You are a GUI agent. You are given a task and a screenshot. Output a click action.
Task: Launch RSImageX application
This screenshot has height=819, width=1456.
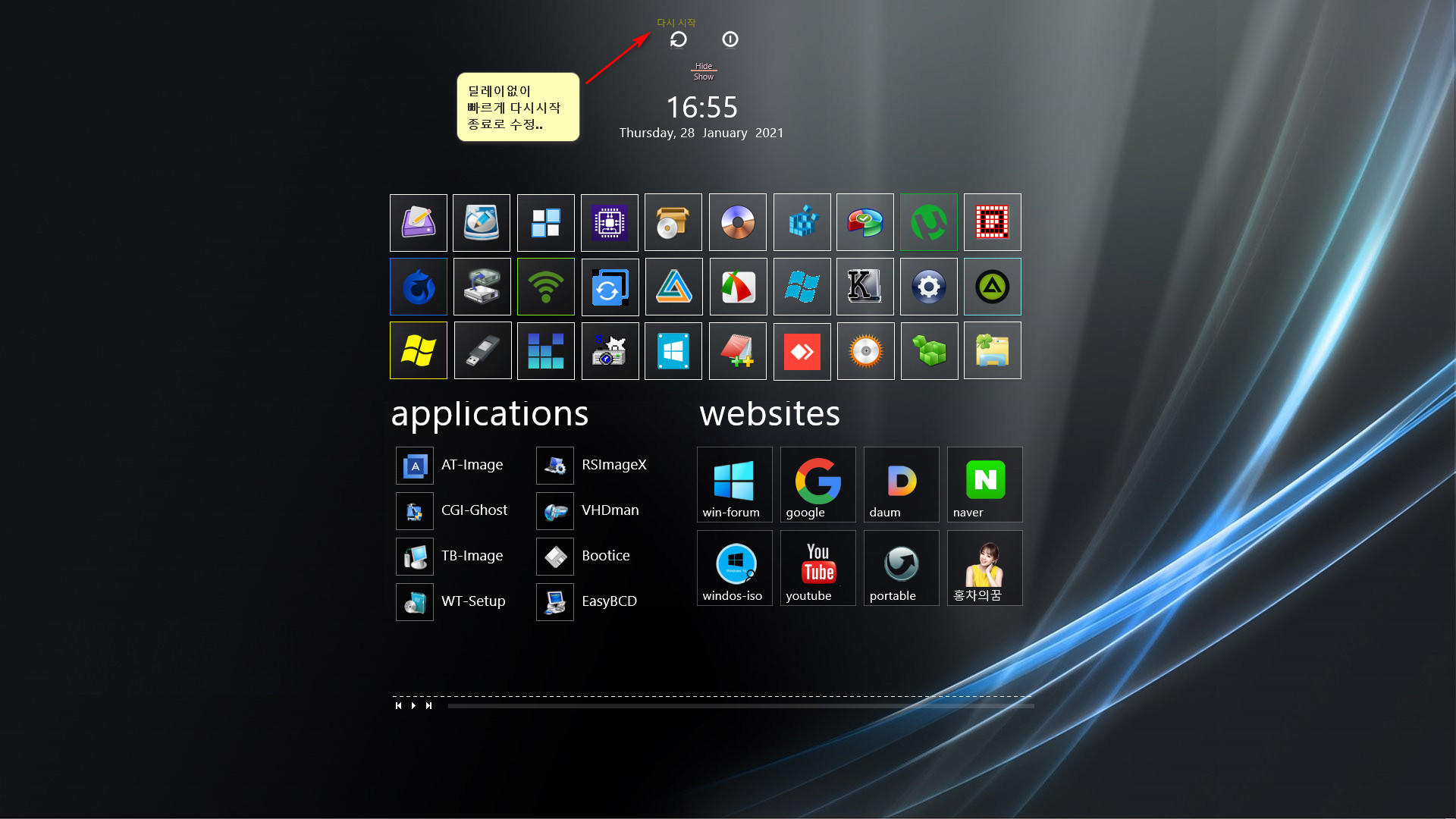591,465
